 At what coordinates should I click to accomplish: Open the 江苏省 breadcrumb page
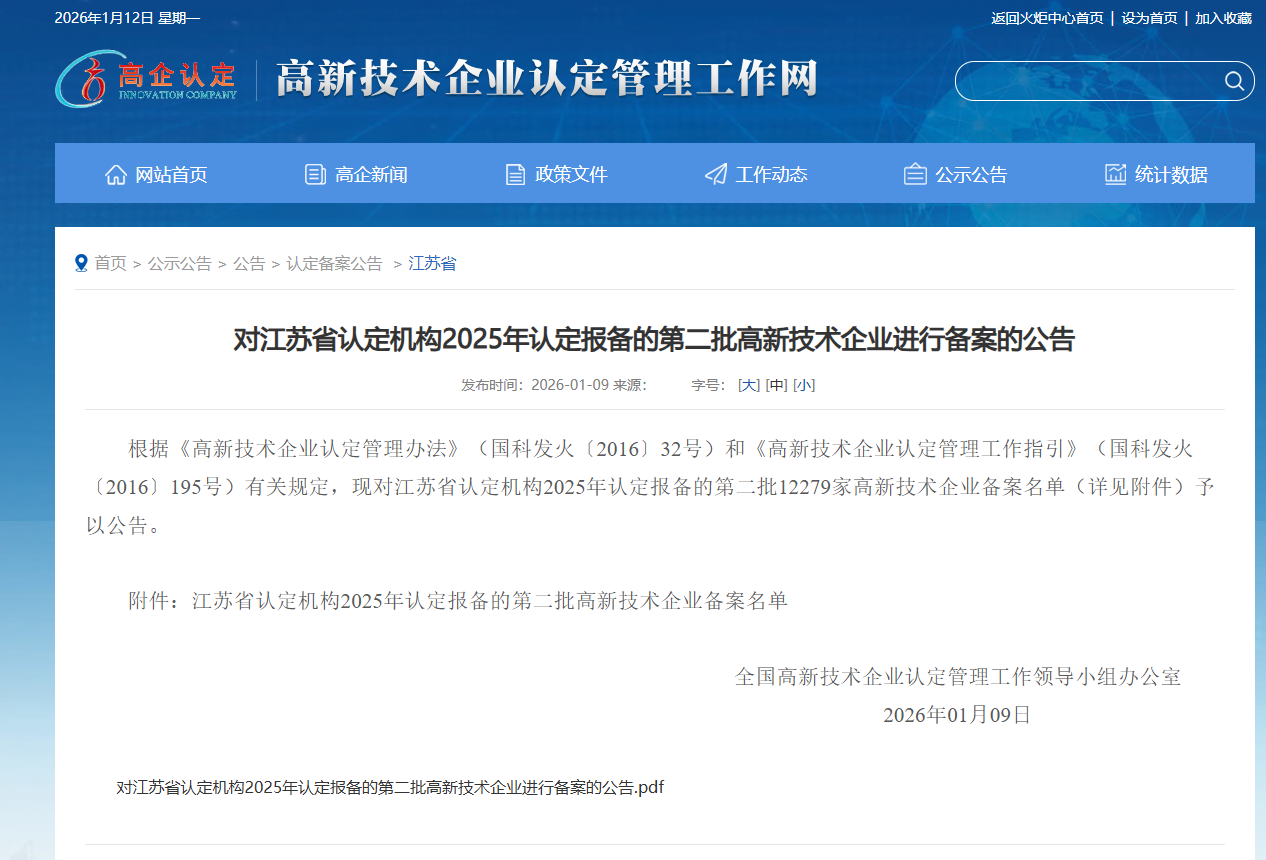(431, 263)
